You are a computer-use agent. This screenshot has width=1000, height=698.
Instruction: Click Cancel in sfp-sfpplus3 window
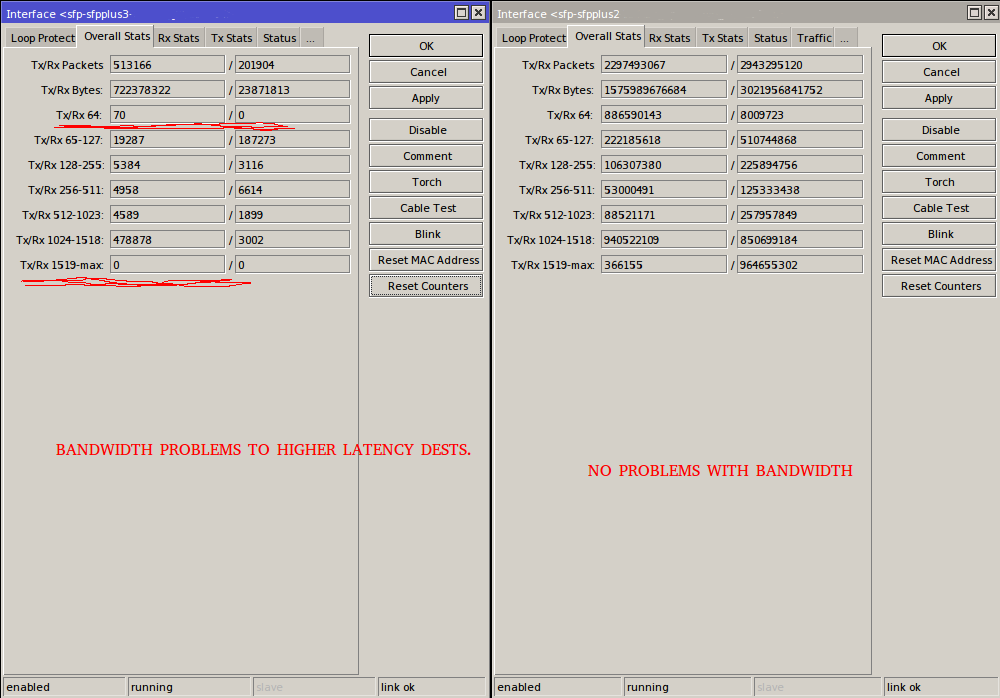tap(426, 72)
